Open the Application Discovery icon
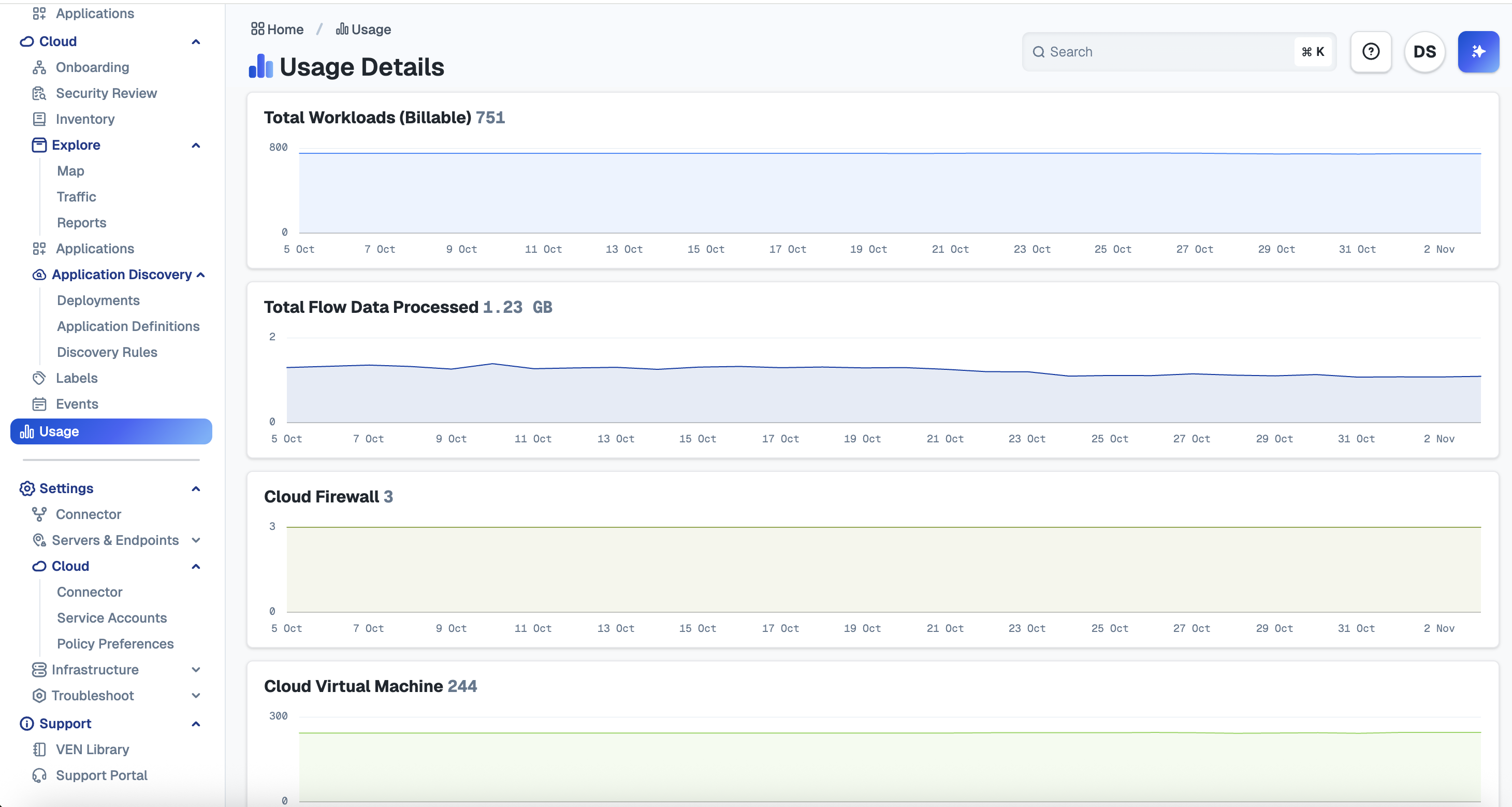 (39, 275)
